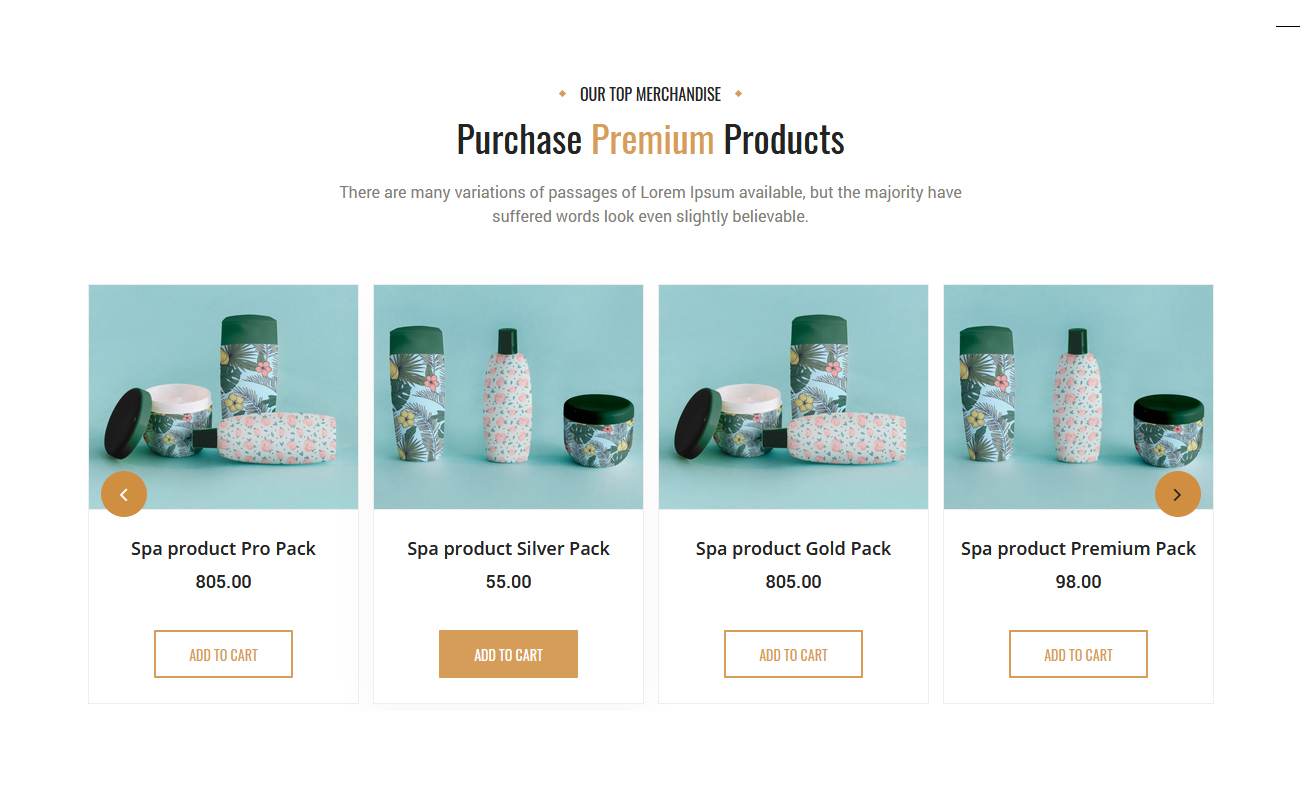Add Spa product Pro Pack to cart
Screen dimensions: 1300x808
click(x=223, y=654)
